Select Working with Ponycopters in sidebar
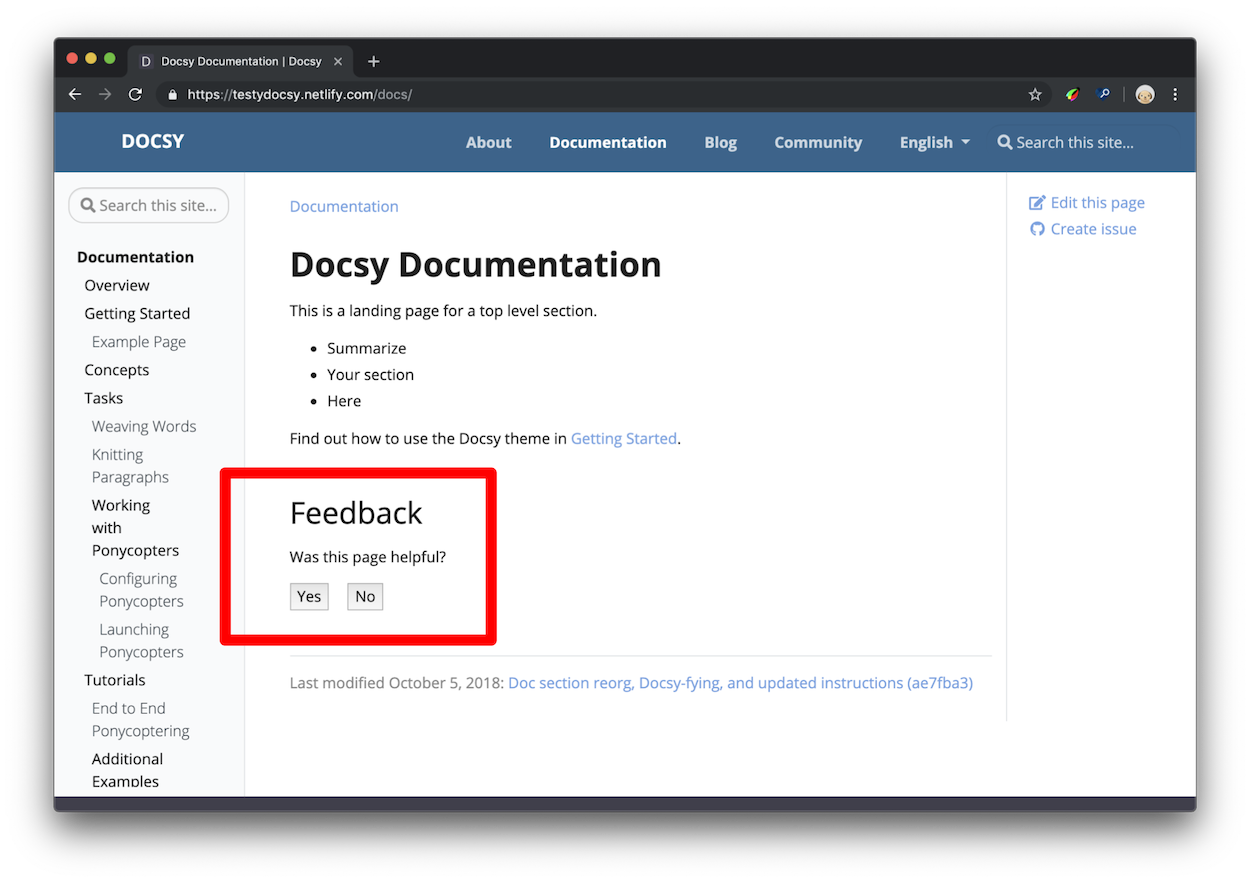 coord(134,528)
